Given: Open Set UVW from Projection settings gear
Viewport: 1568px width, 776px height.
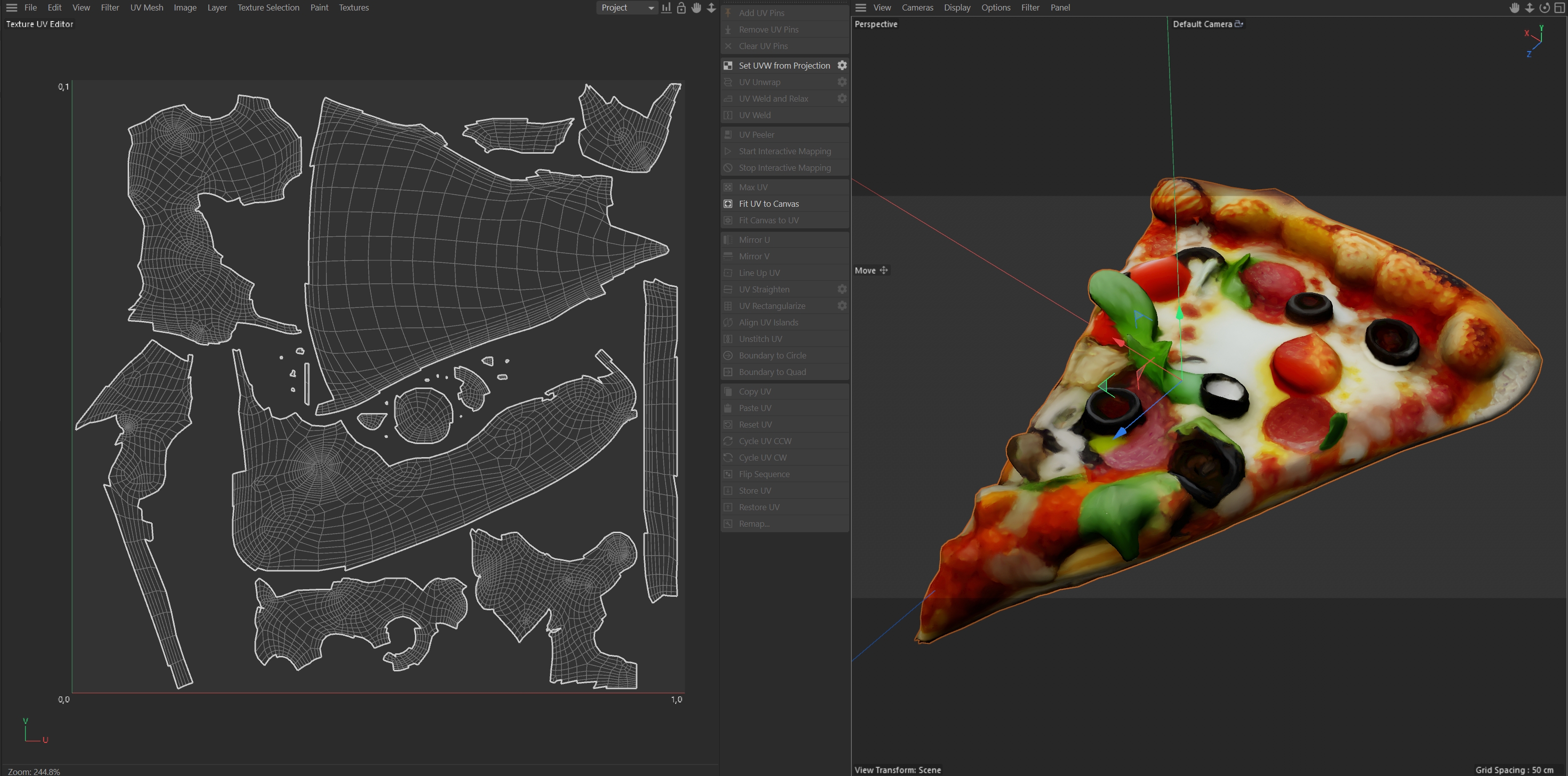Looking at the screenshot, I should click(x=842, y=65).
